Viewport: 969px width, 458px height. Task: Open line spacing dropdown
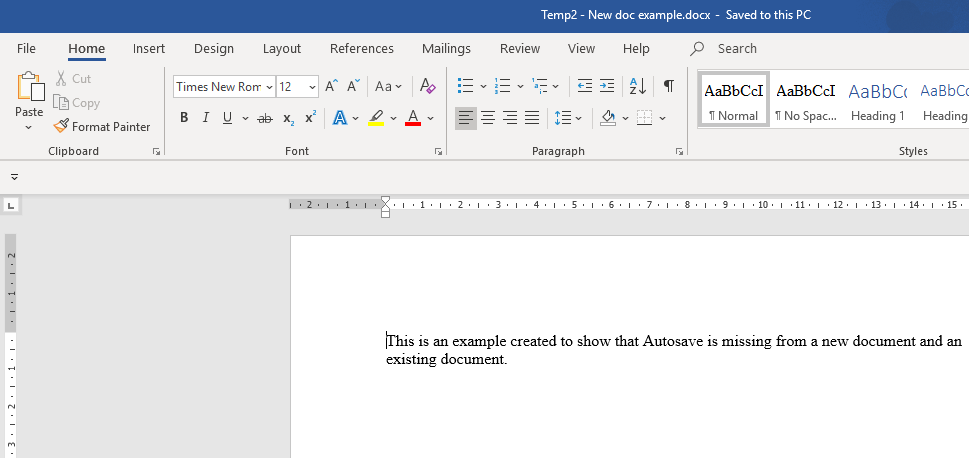tap(568, 117)
